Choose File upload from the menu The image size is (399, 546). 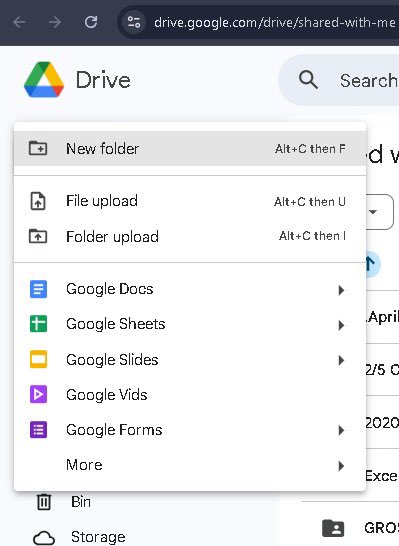click(x=190, y=201)
